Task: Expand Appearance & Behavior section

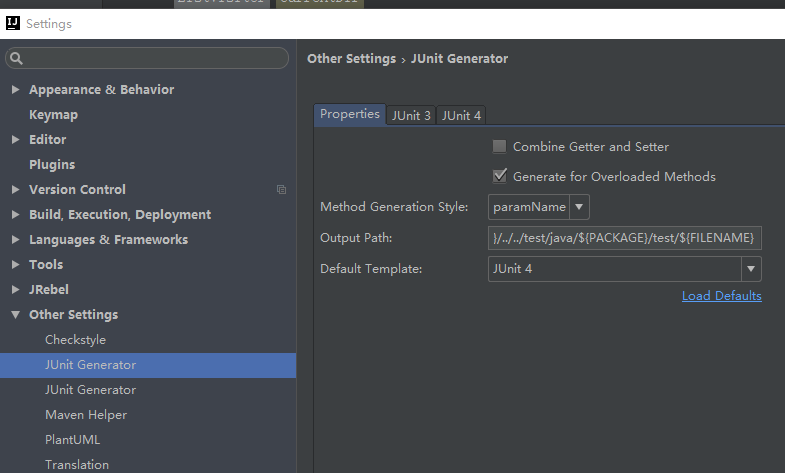Action: [x=15, y=90]
